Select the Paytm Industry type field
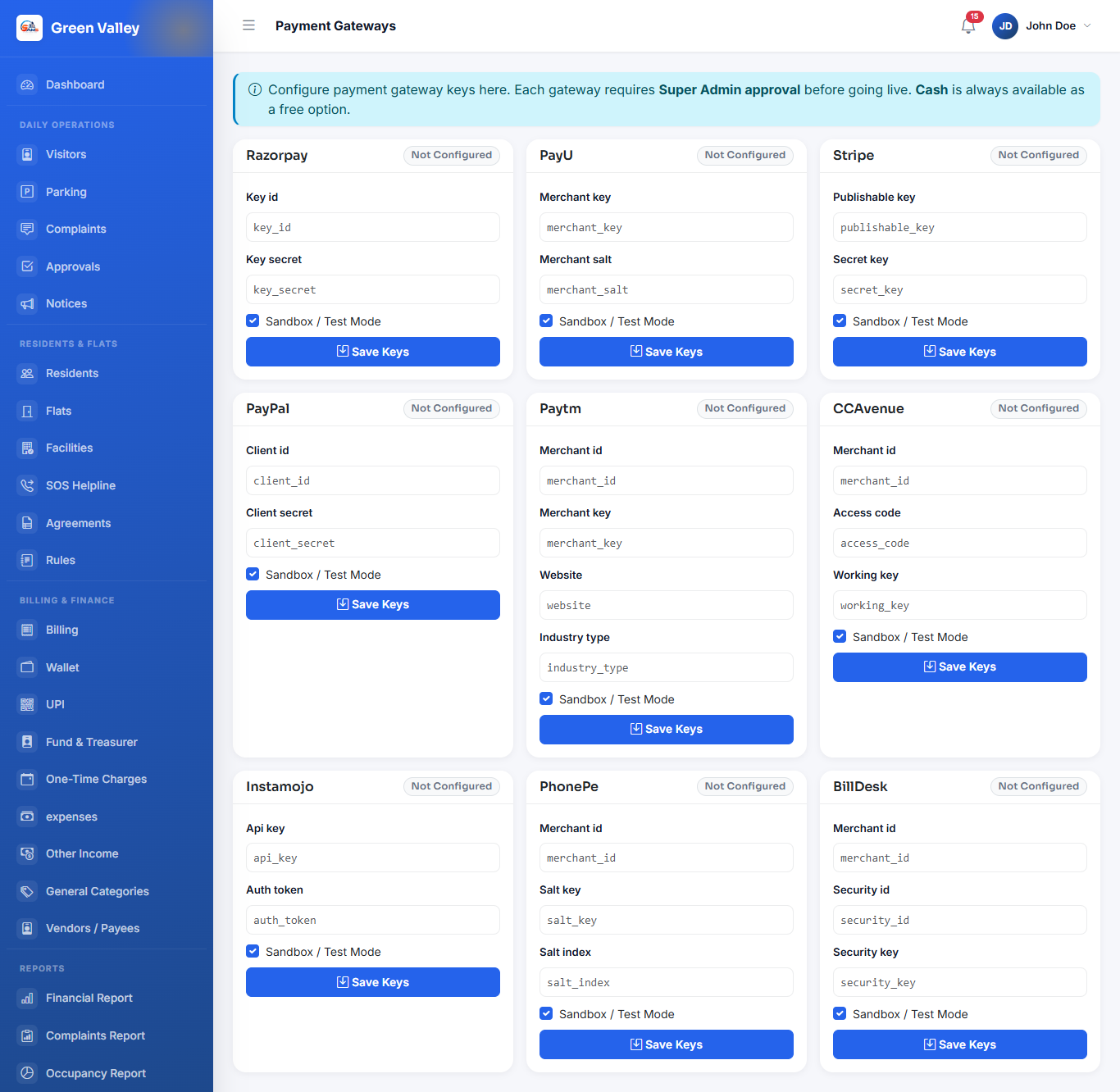 (667, 667)
